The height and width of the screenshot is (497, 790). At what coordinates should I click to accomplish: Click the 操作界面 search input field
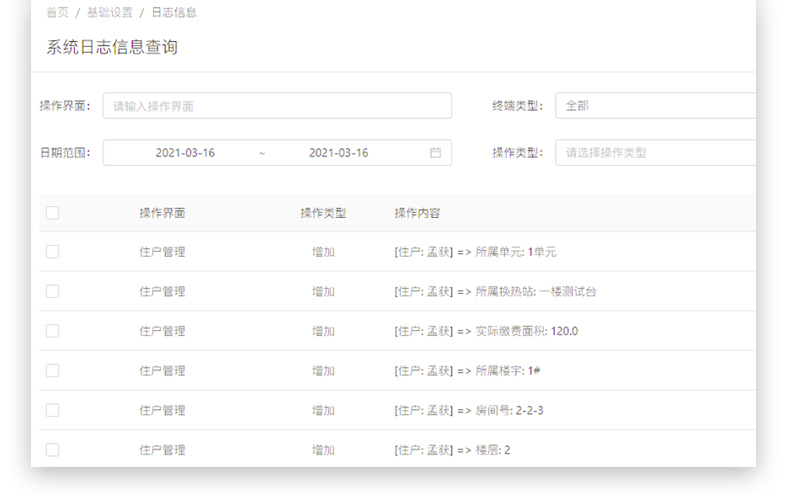point(277,106)
